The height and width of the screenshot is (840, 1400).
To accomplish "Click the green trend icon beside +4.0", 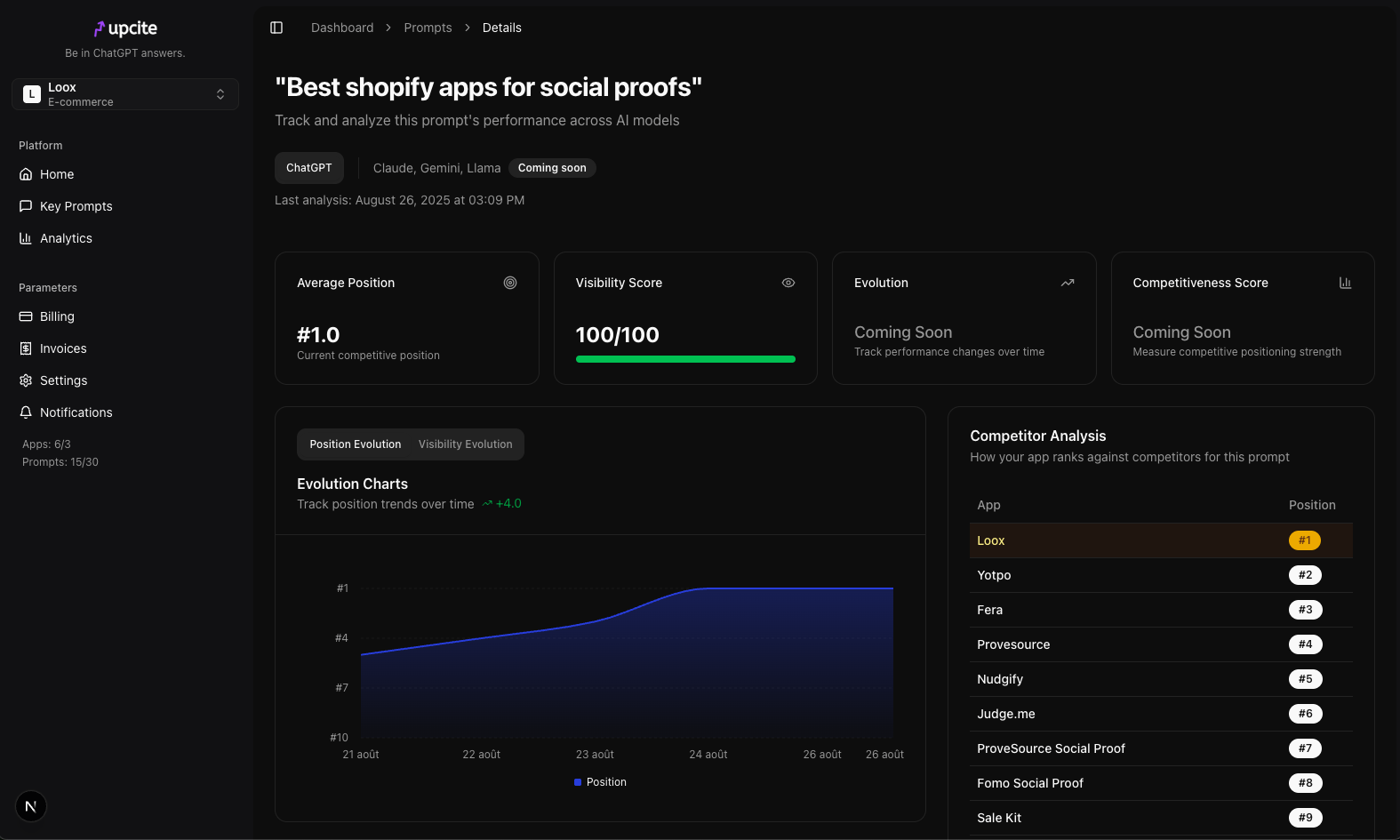I will pos(487,504).
